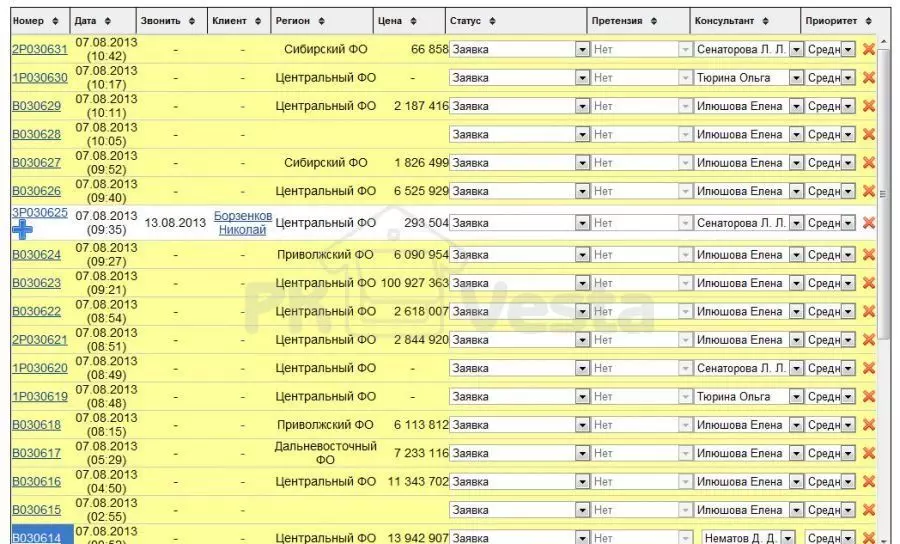Remove order B030627 using red X
This screenshot has height=544, width=900.
tap(868, 163)
